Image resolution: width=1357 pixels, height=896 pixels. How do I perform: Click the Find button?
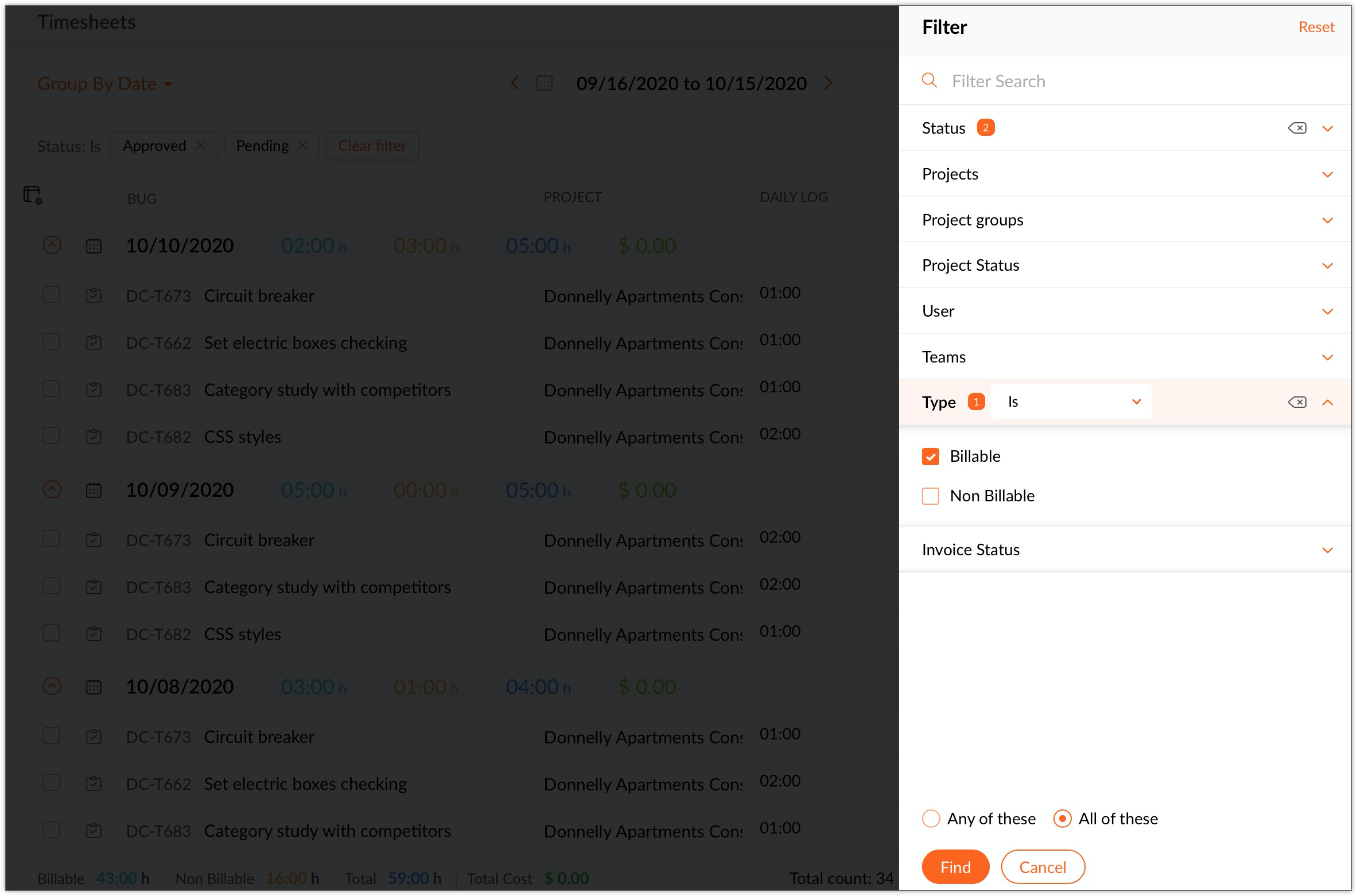[955, 867]
